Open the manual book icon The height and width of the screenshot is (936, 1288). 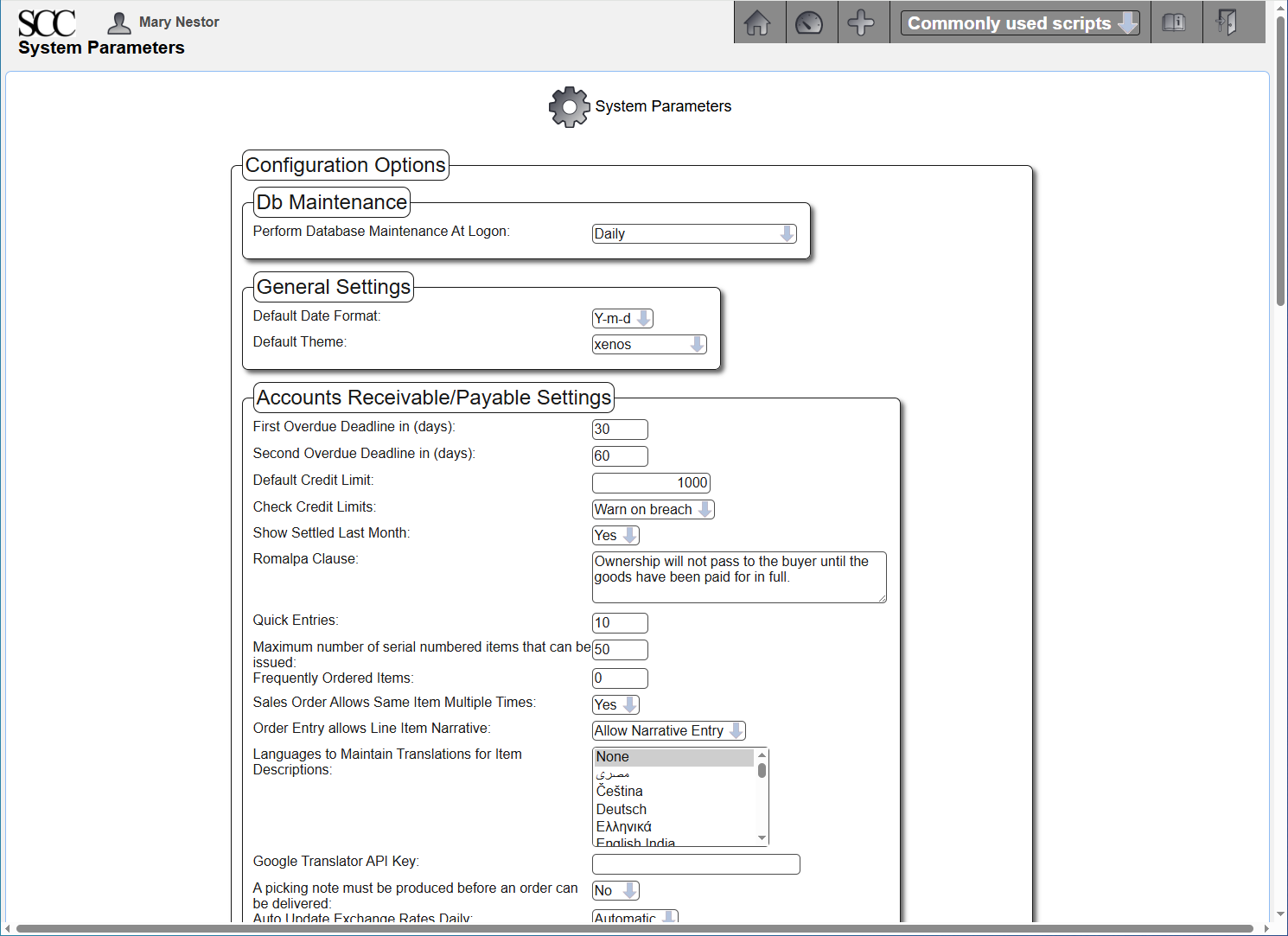(1174, 22)
